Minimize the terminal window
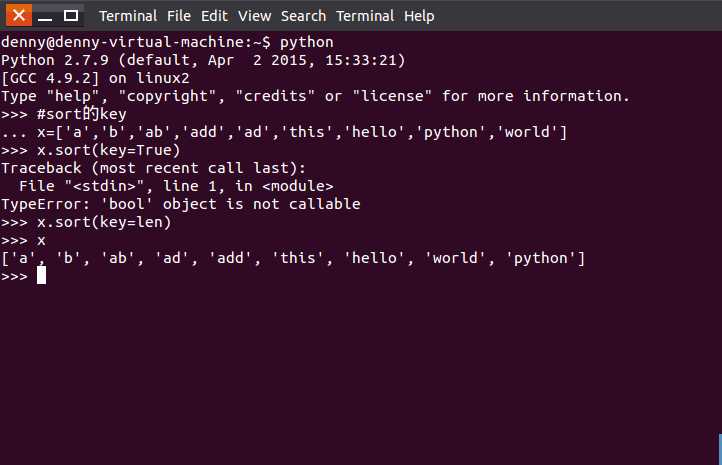Screen dimensions: 722x465 [x=45, y=16]
